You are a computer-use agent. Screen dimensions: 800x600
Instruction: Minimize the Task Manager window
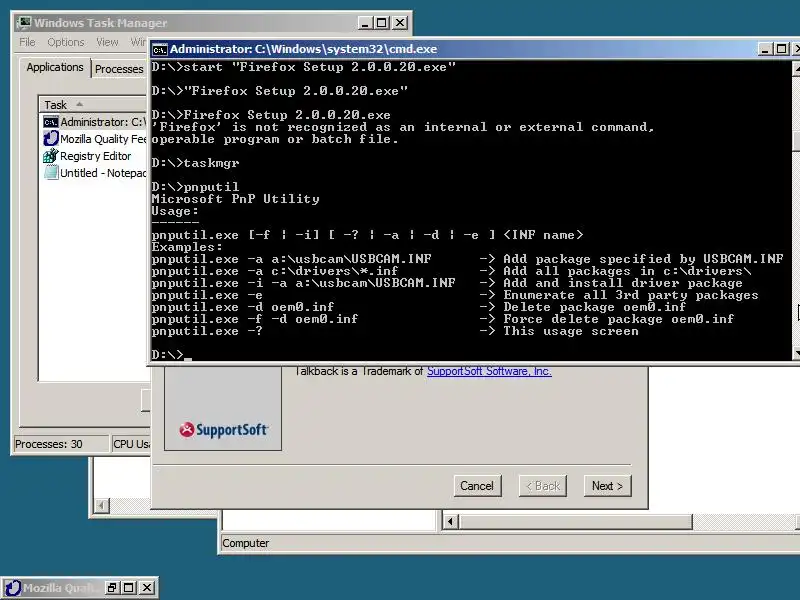pos(364,23)
